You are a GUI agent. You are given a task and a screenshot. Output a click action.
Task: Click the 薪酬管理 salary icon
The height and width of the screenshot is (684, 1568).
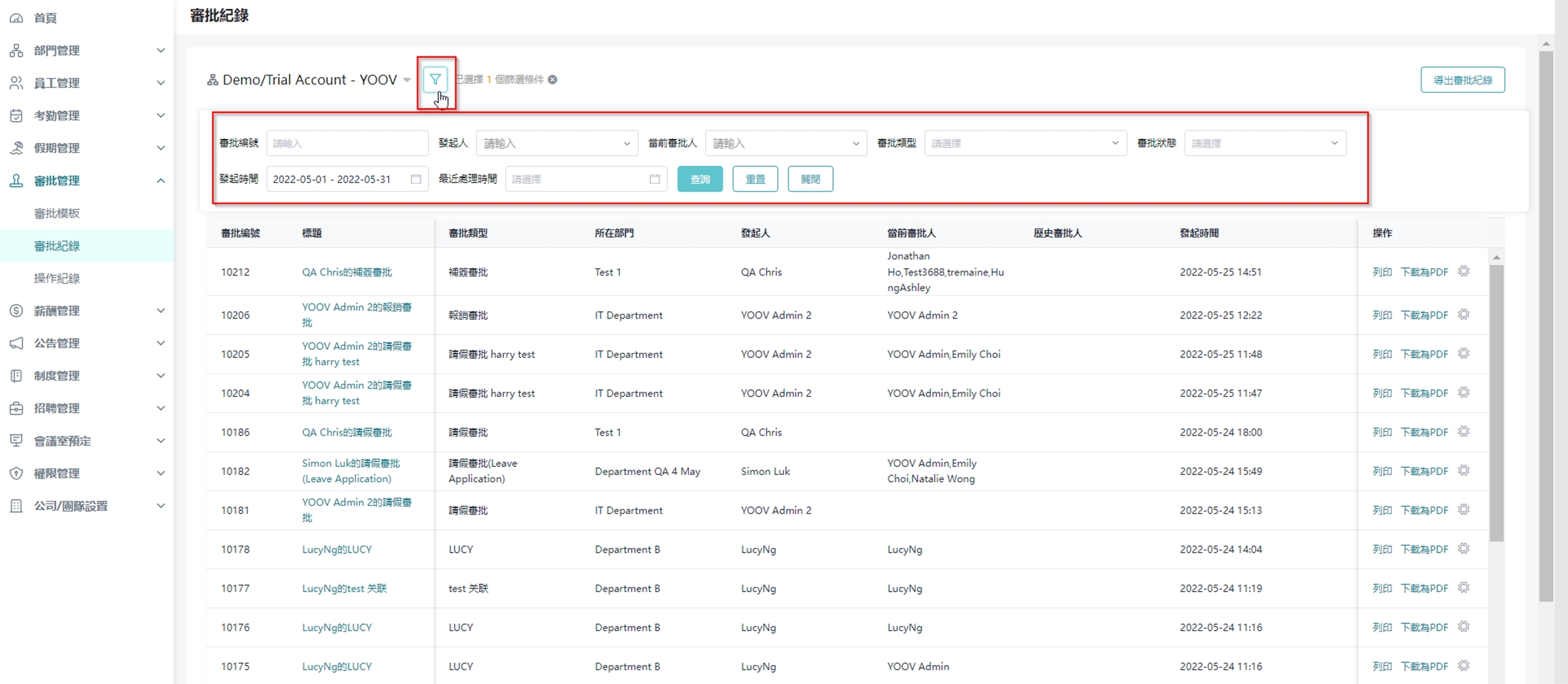pyautogui.click(x=16, y=311)
